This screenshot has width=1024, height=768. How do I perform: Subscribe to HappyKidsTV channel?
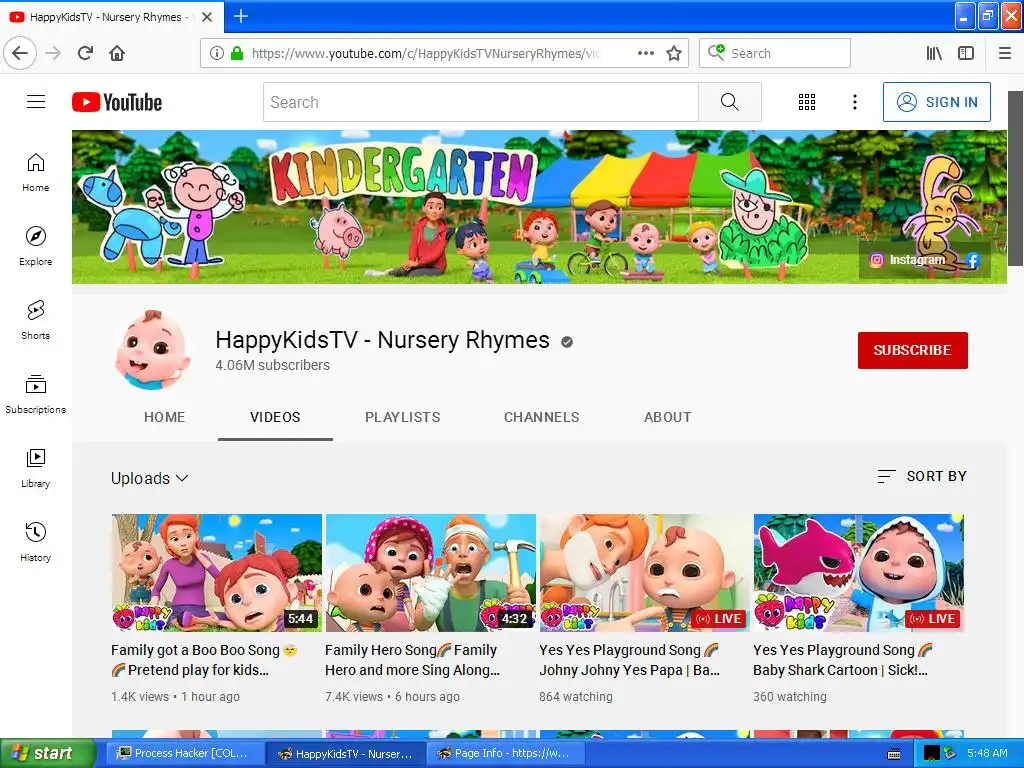(912, 350)
